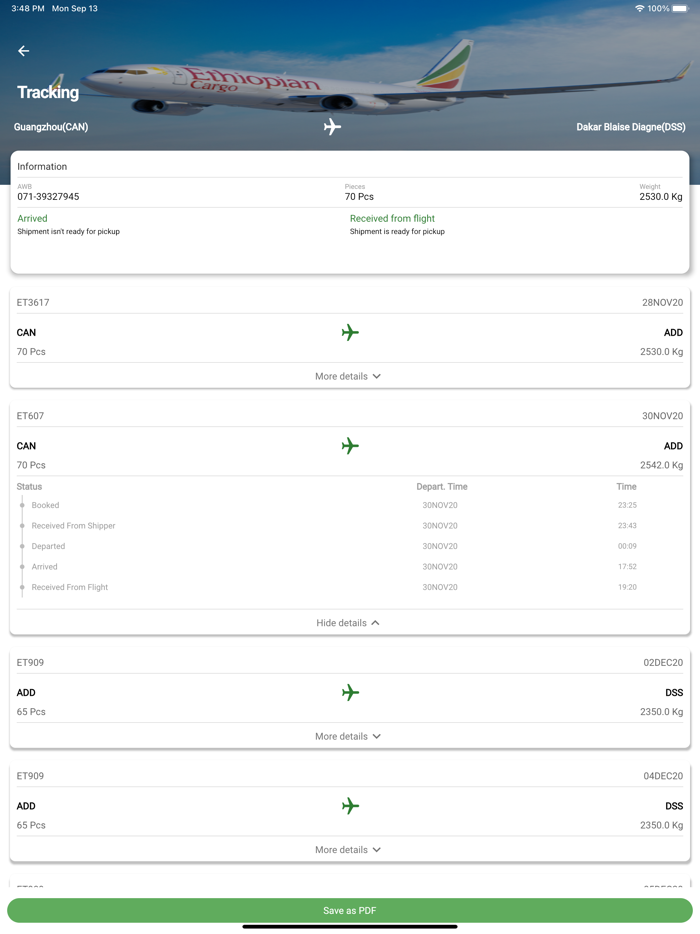Select the Arrived row in ET607 status list
Screen dimensions: 700x934
tap(350, 566)
